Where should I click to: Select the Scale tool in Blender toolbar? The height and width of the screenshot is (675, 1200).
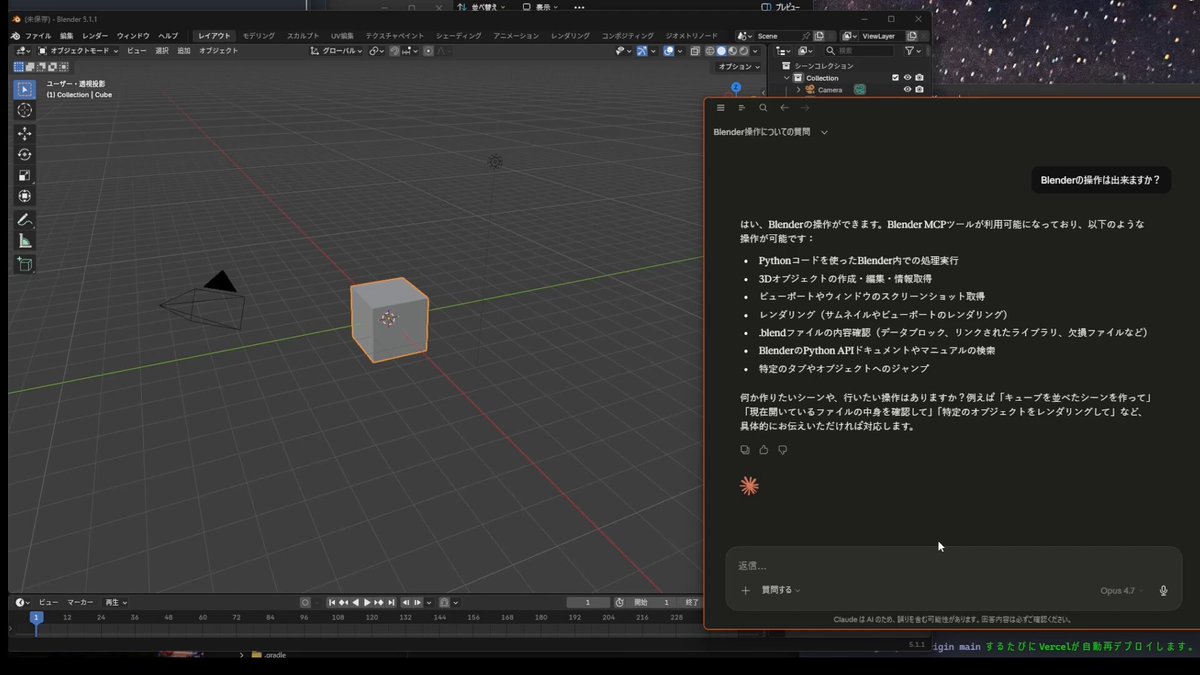click(25, 175)
